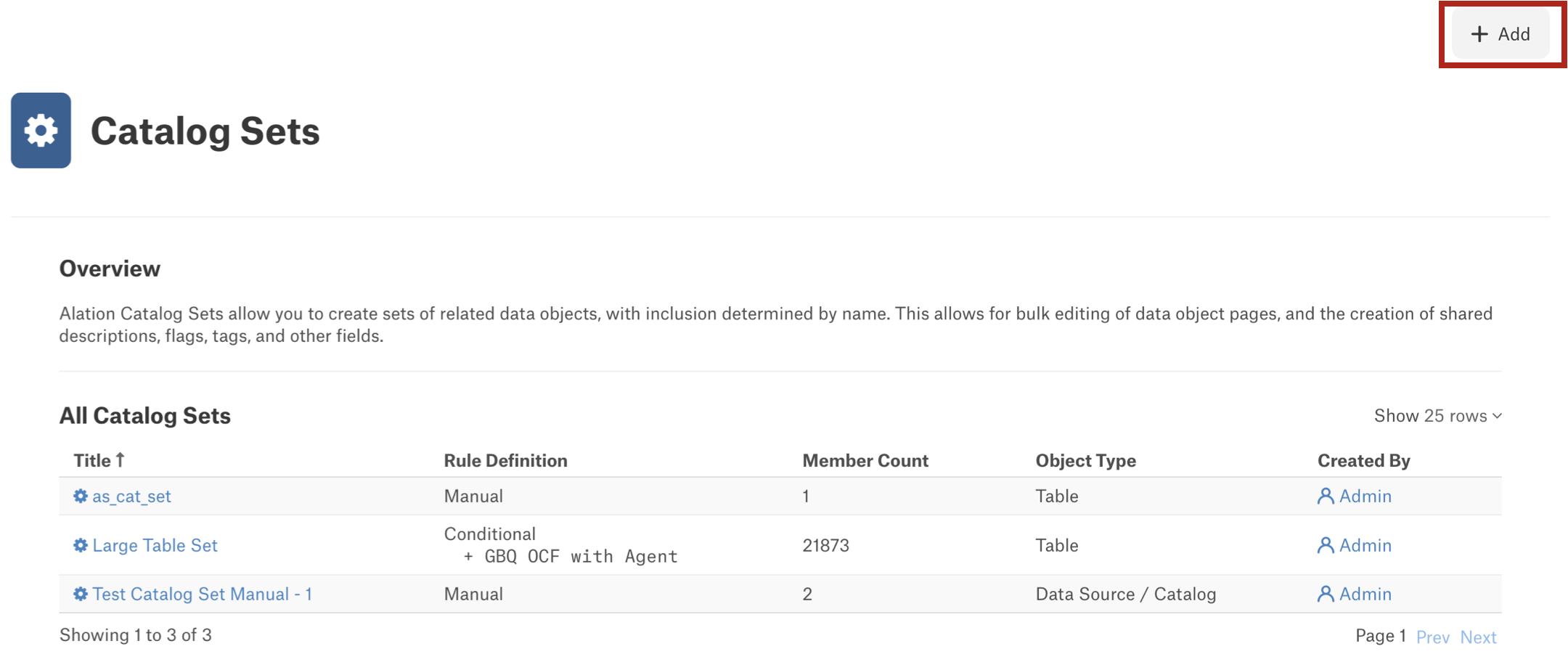Sort by the Object Type column header

click(1085, 460)
